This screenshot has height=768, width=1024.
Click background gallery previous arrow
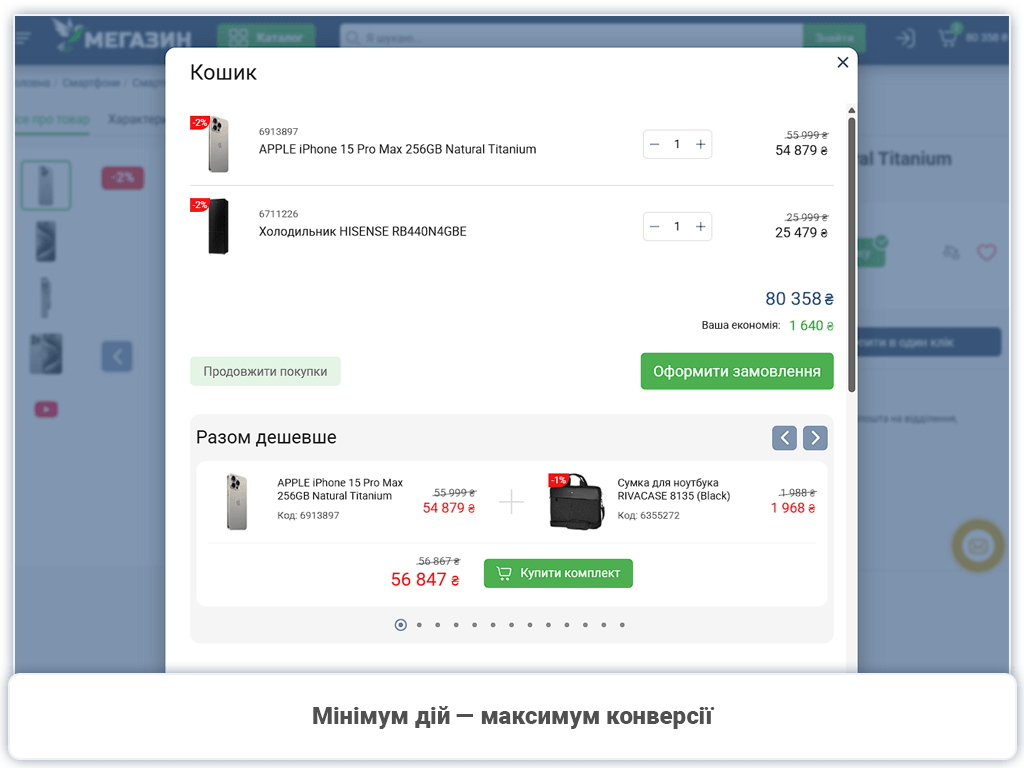pyautogui.click(x=117, y=357)
